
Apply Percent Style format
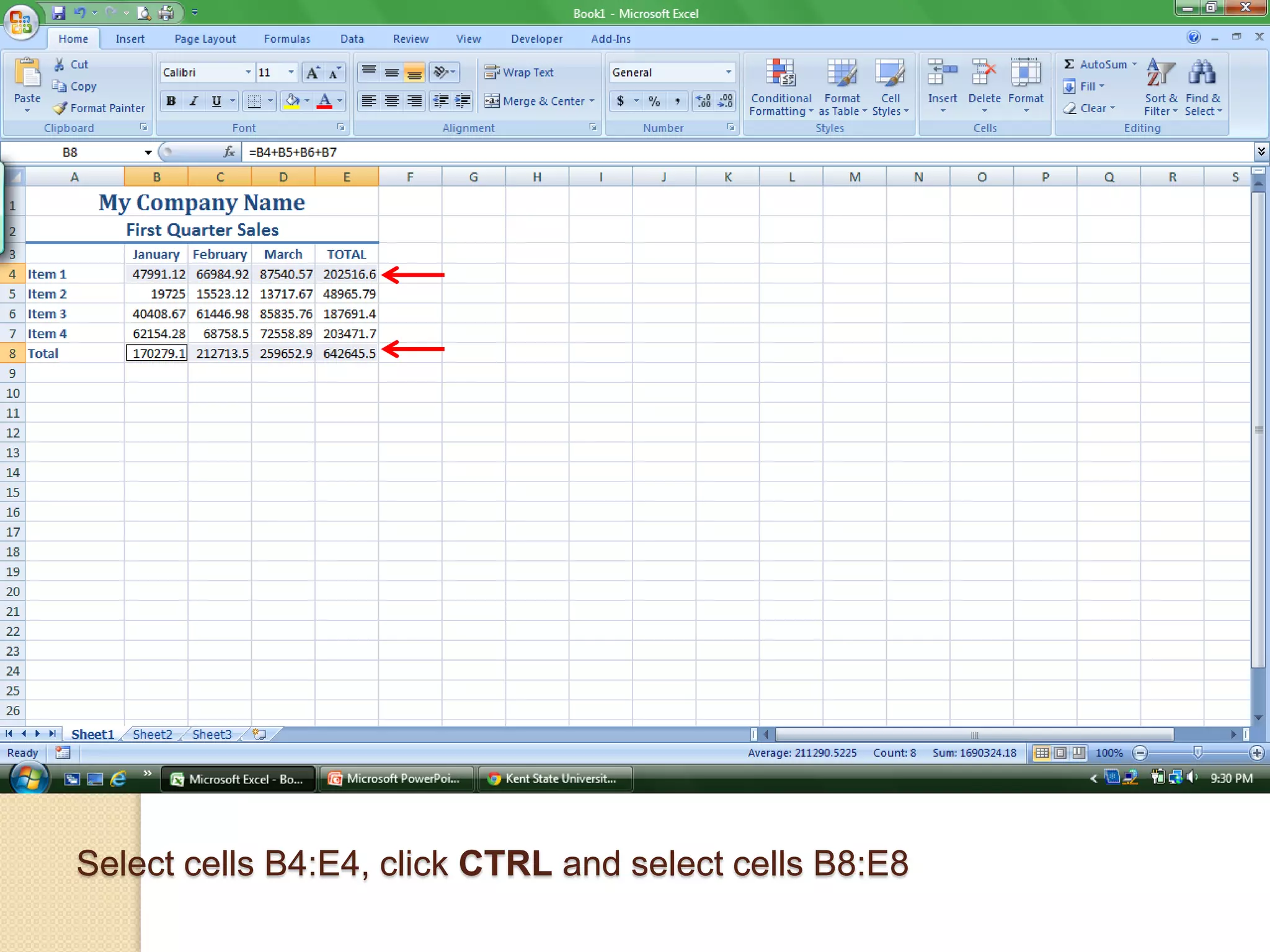point(654,101)
